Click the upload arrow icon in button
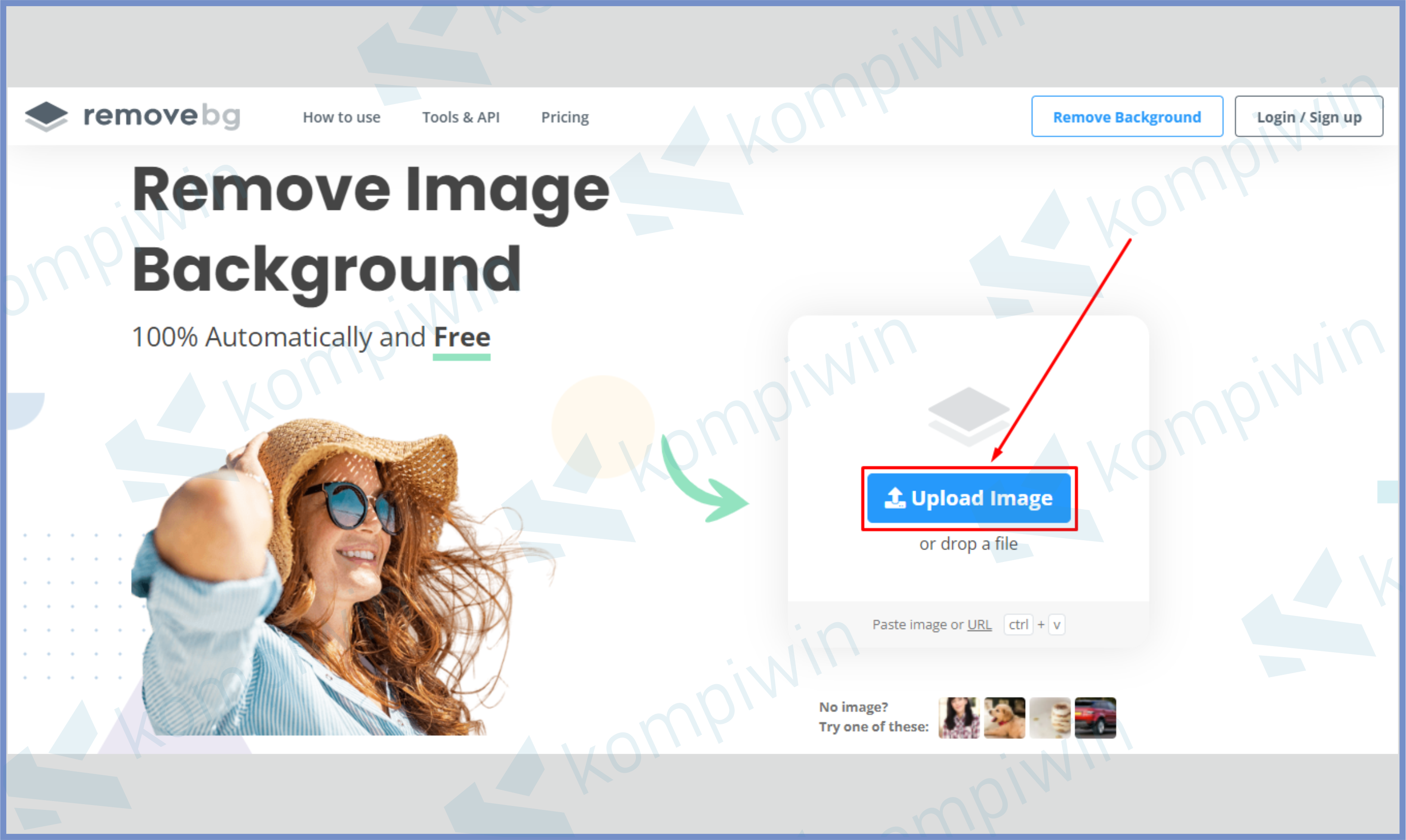 click(x=895, y=498)
